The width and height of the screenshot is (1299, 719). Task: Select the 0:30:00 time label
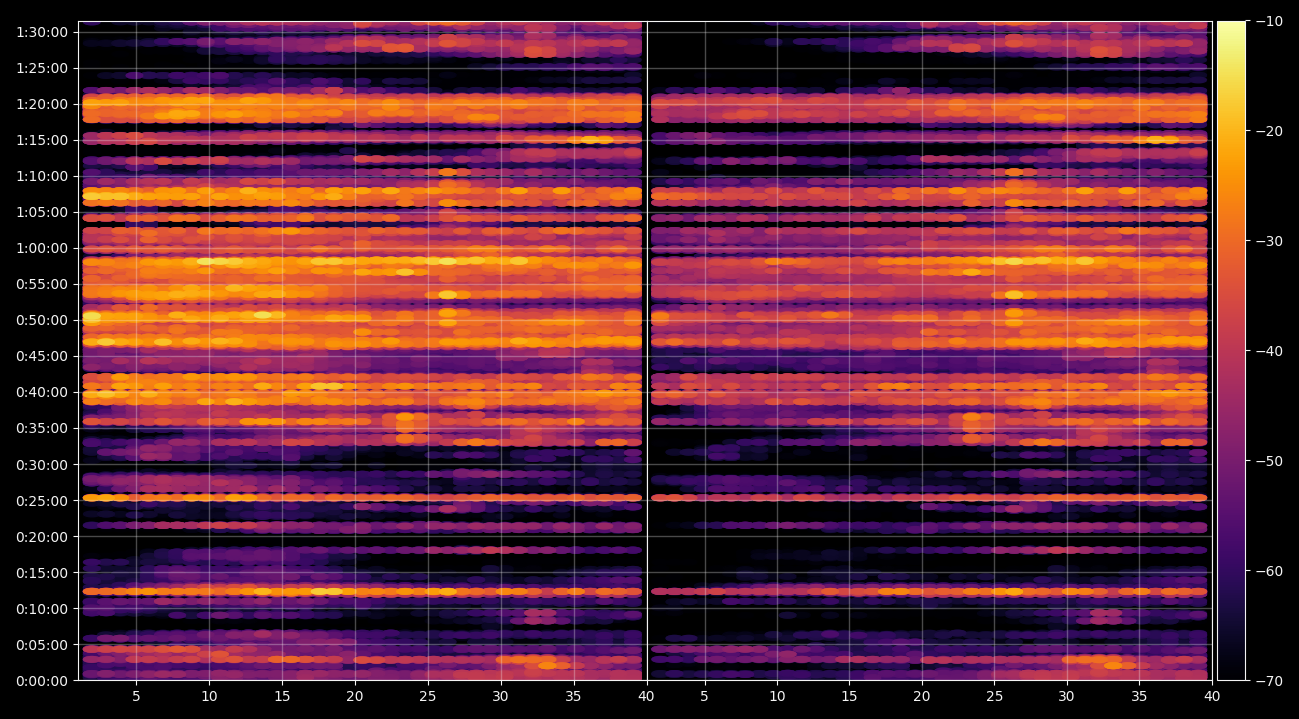42,464
